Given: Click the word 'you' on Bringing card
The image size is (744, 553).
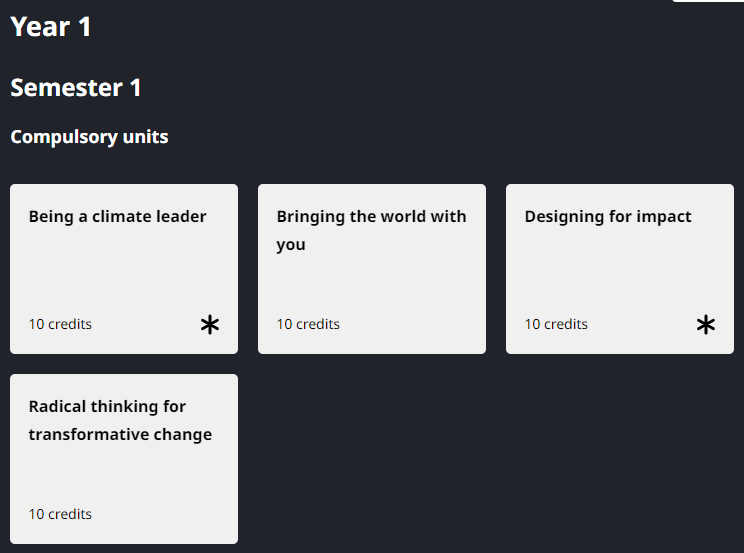Looking at the screenshot, I should 291,245.
